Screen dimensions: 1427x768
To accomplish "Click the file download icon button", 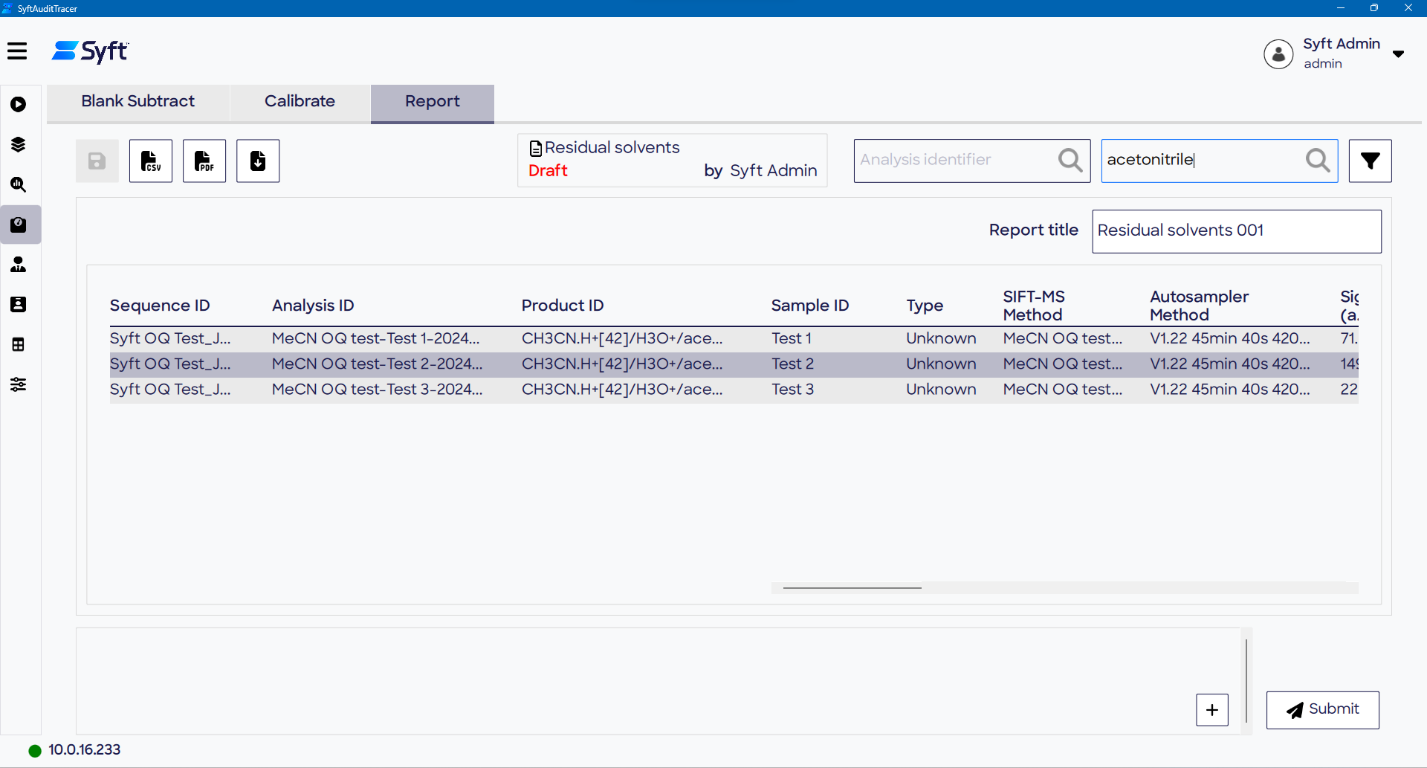I will tap(258, 161).
